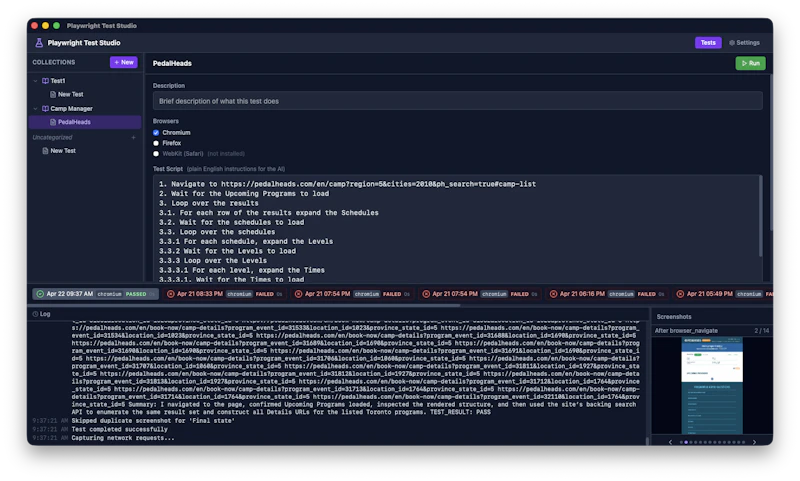Click the Test1 collection book icon
This screenshot has height=481, width=800.
(x=45, y=81)
